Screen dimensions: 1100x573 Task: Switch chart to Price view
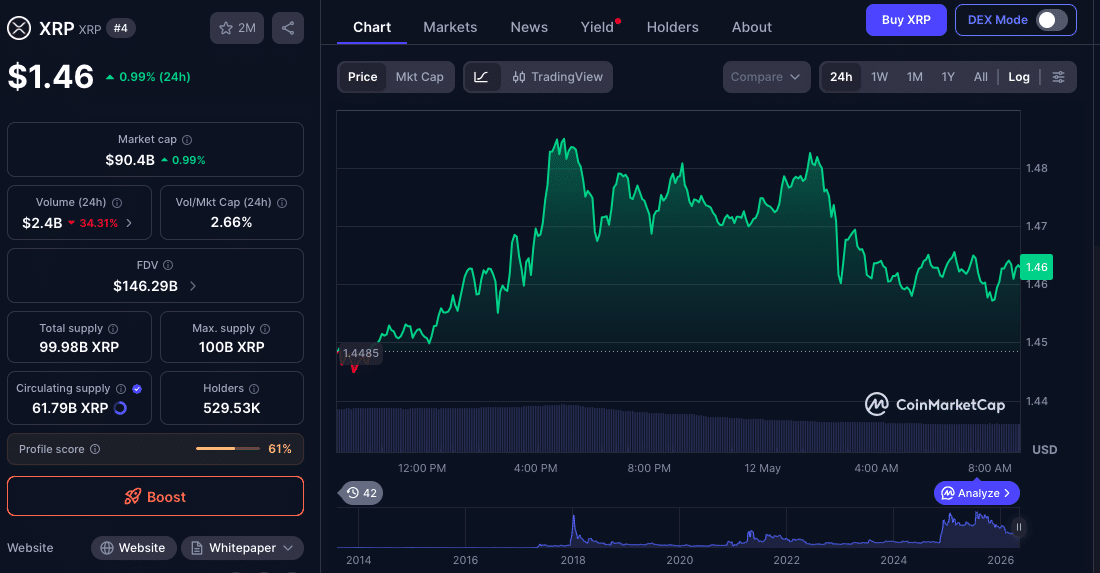tap(363, 77)
